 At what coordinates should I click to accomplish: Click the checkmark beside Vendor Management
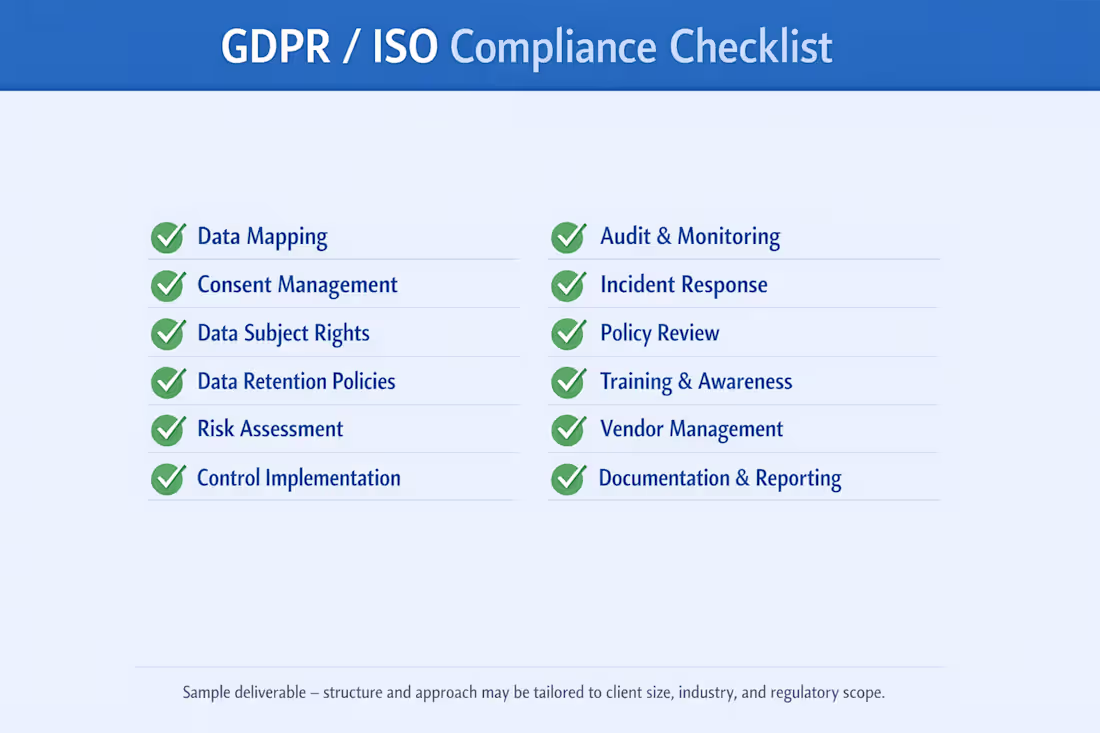(568, 430)
